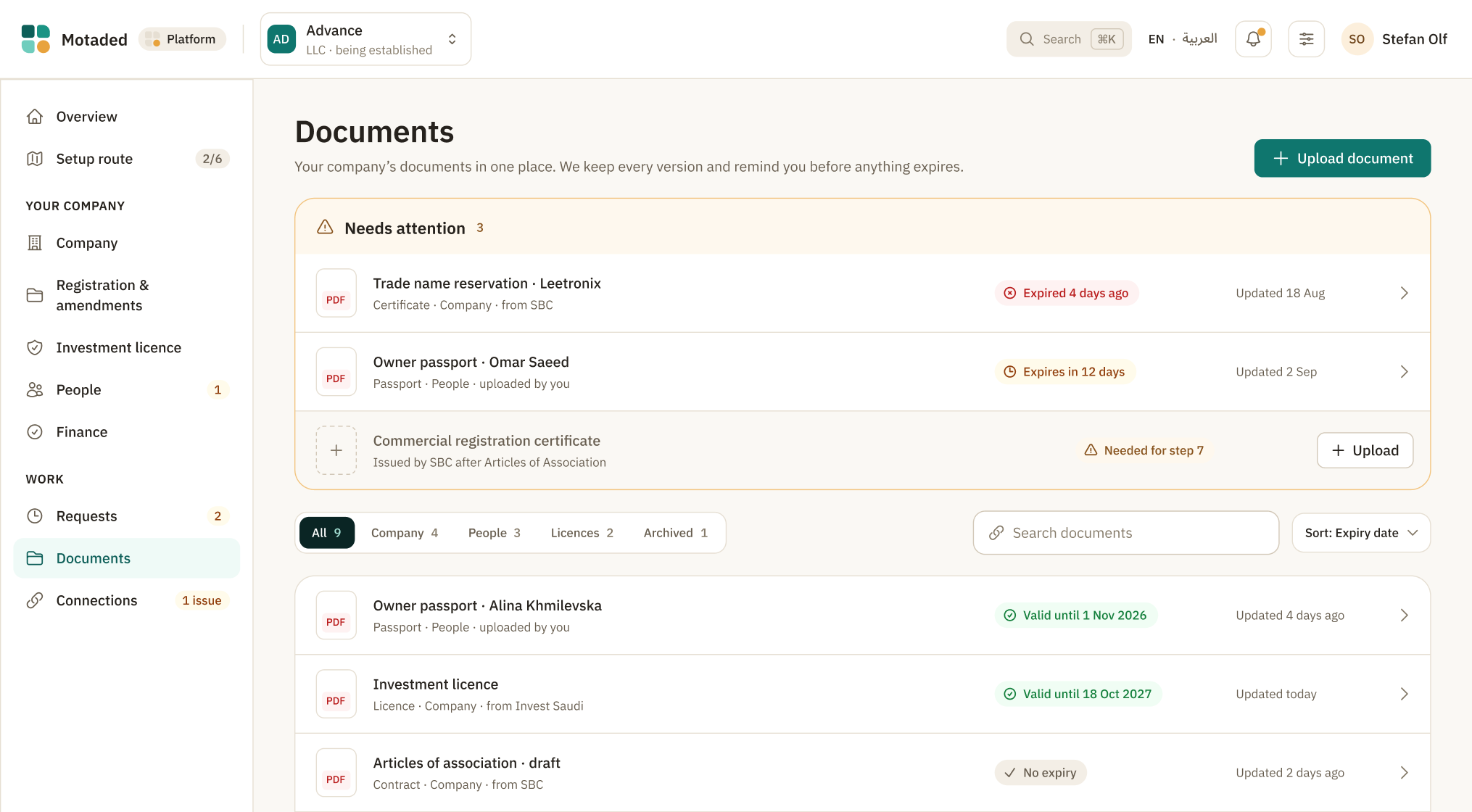Click the Upload document button
Screen dimensions: 1472x812
pyautogui.click(x=1342, y=158)
